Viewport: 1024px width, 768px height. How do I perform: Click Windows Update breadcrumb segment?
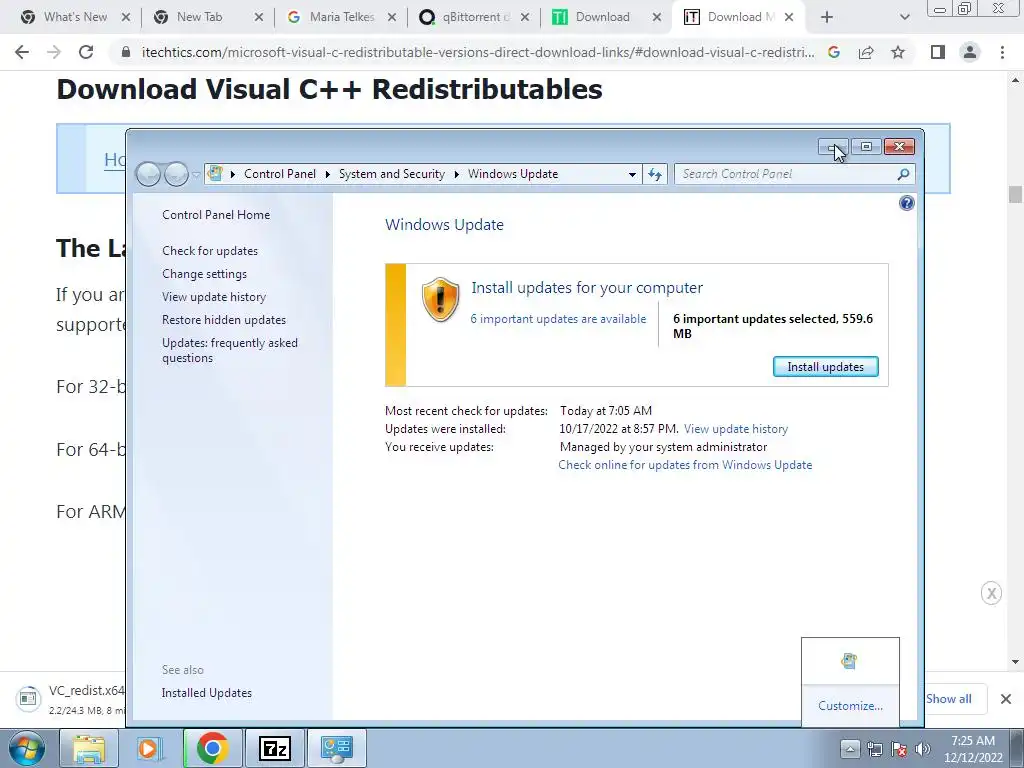513,174
